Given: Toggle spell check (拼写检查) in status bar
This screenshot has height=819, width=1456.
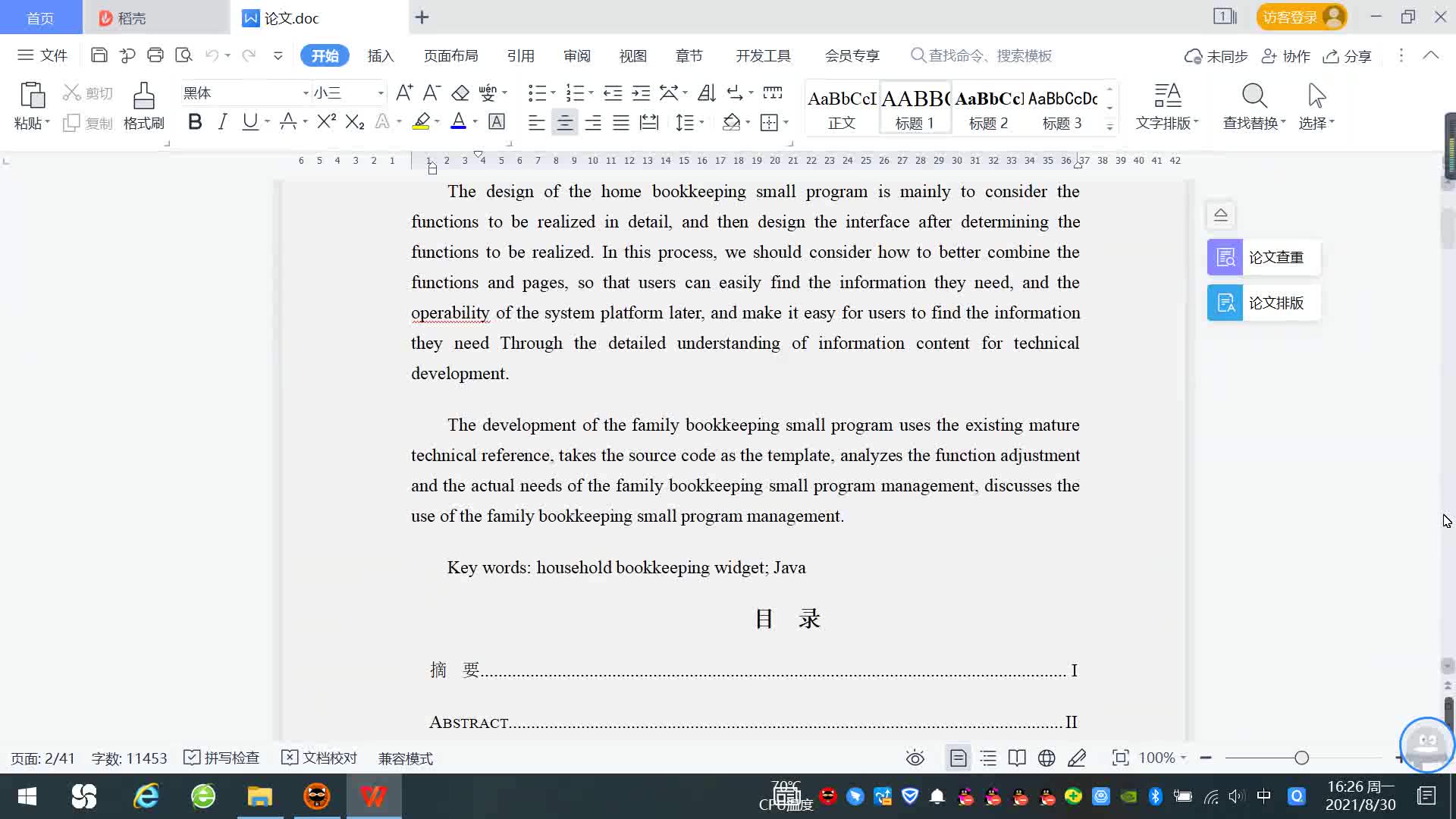Looking at the screenshot, I should click(222, 758).
